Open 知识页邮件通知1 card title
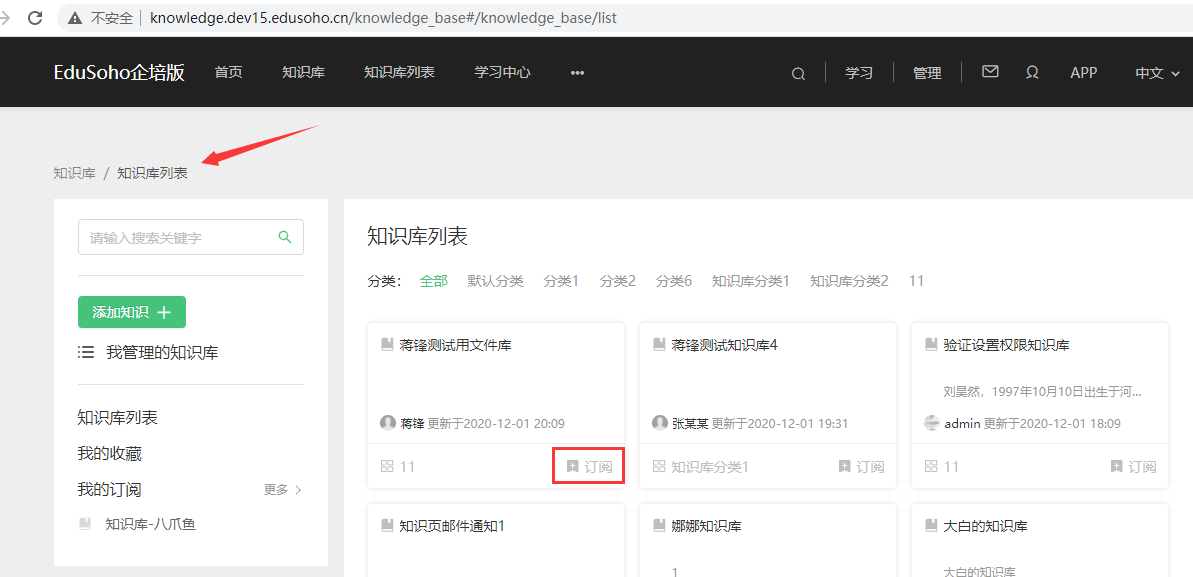This screenshot has width=1193, height=577. point(452,526)
